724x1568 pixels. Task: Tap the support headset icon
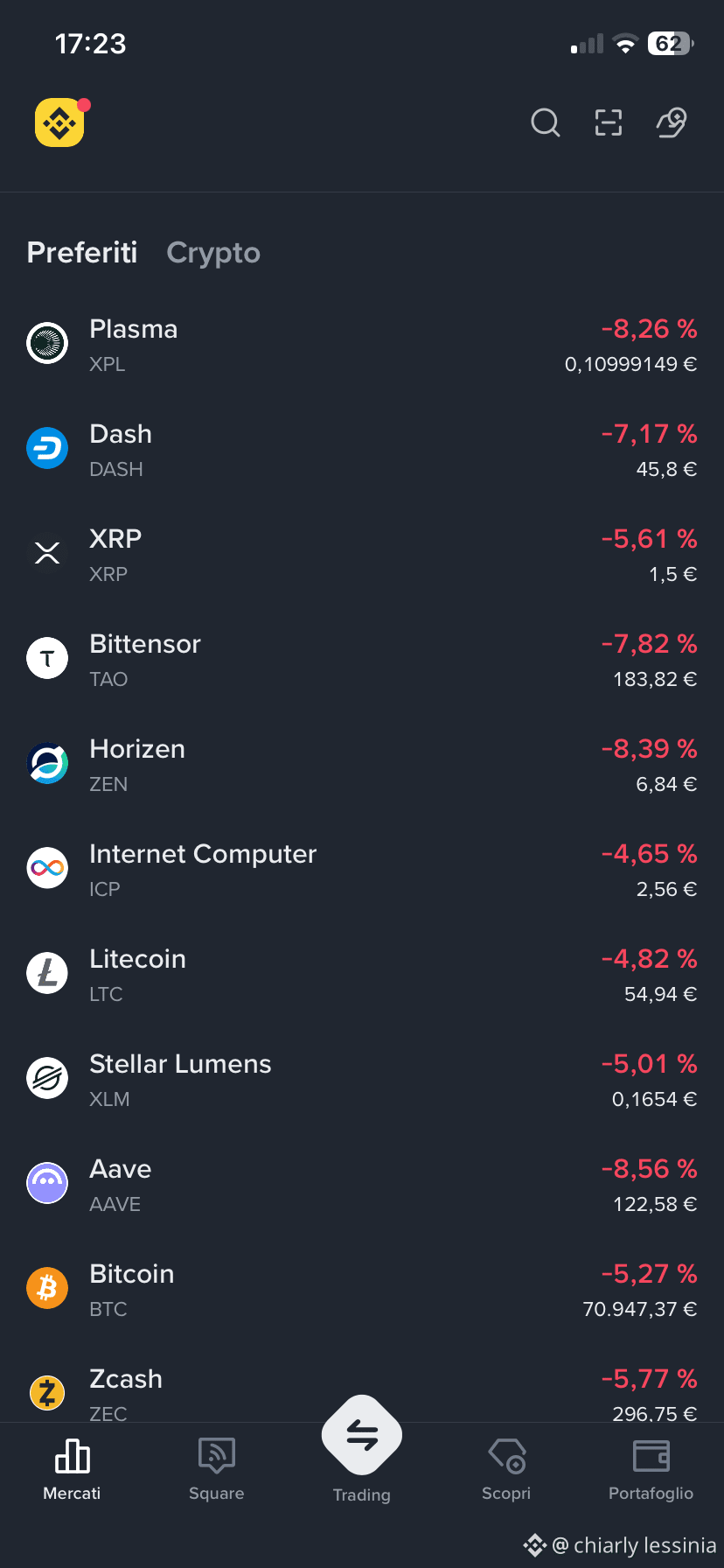pos(672,122)
